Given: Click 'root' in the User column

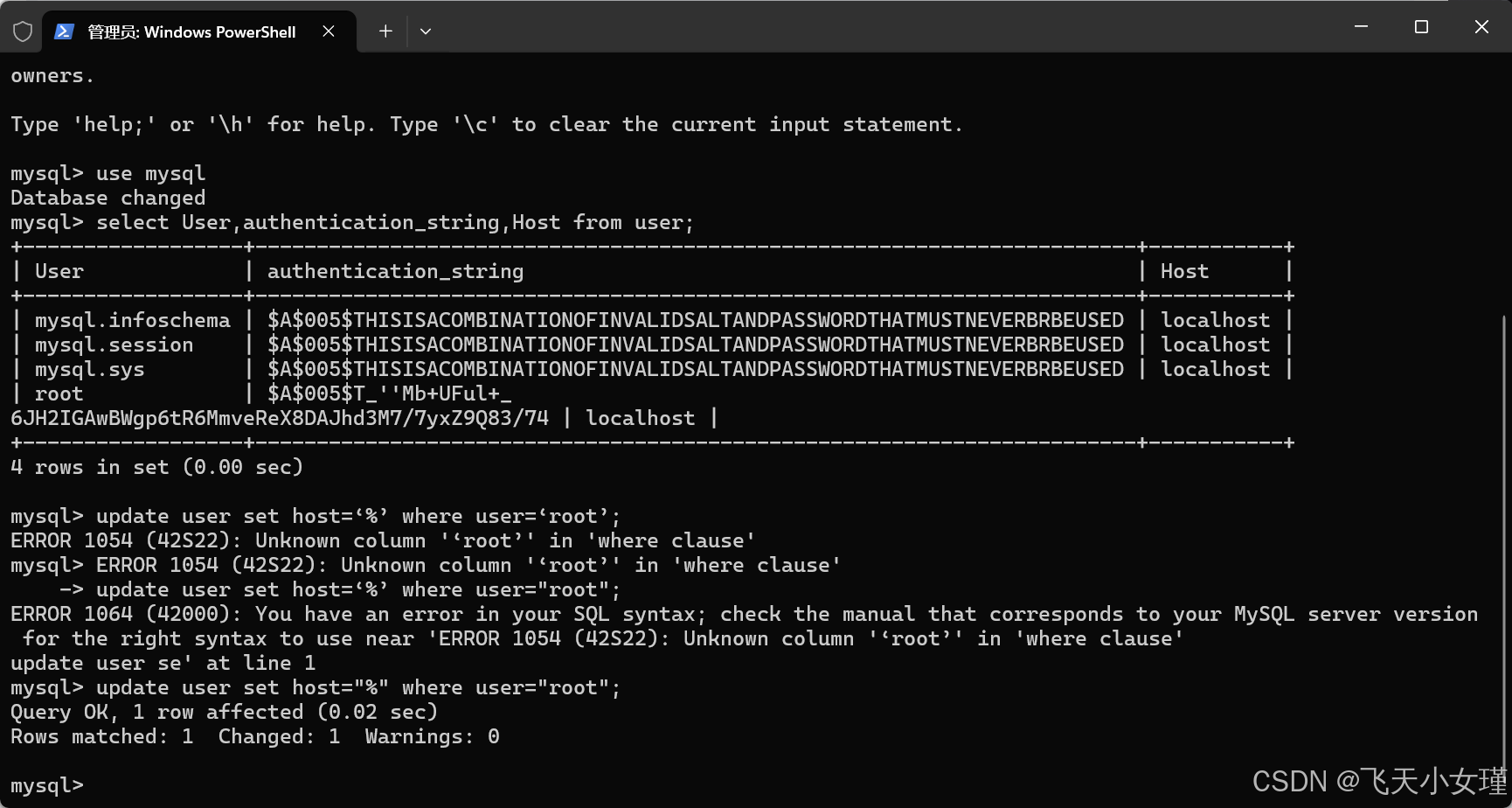Looking at the screenshot, I should point(59,394).
